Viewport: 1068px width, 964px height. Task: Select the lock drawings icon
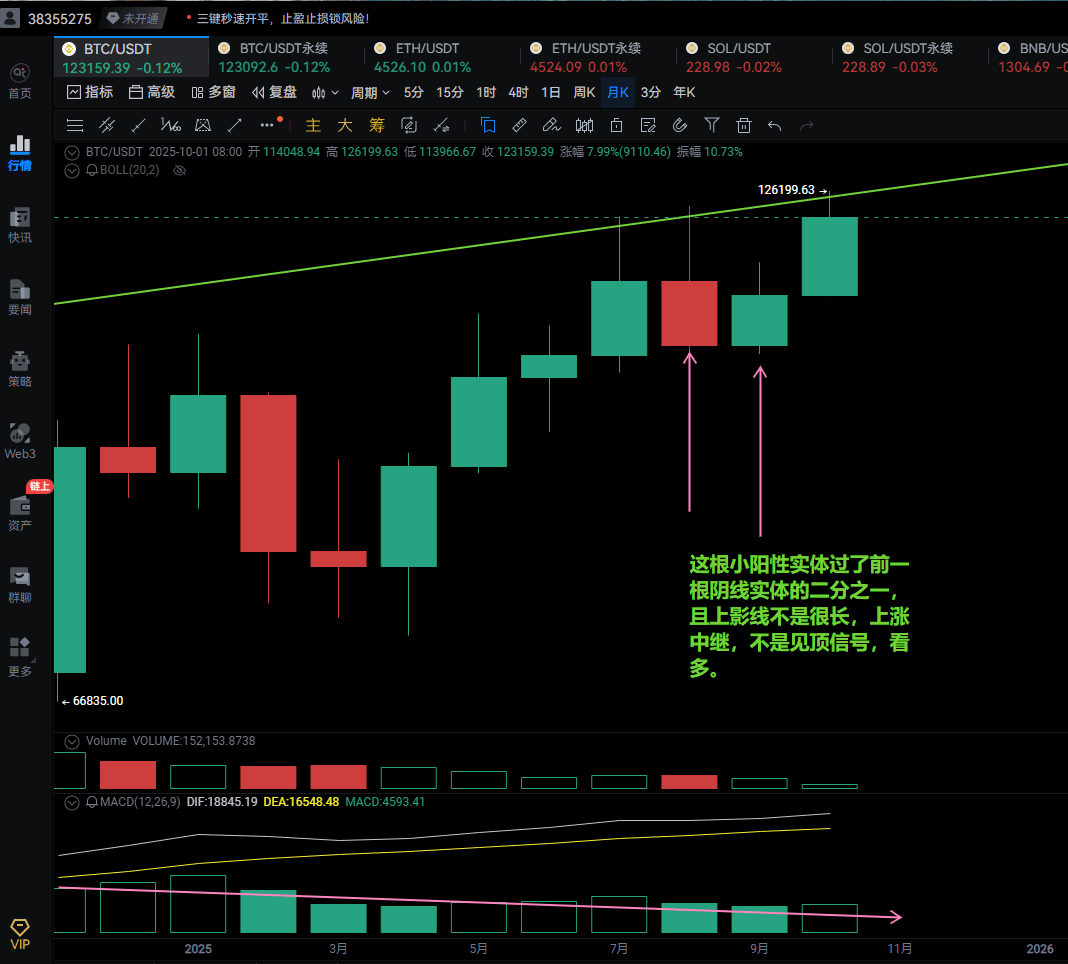tap(616, 125)
